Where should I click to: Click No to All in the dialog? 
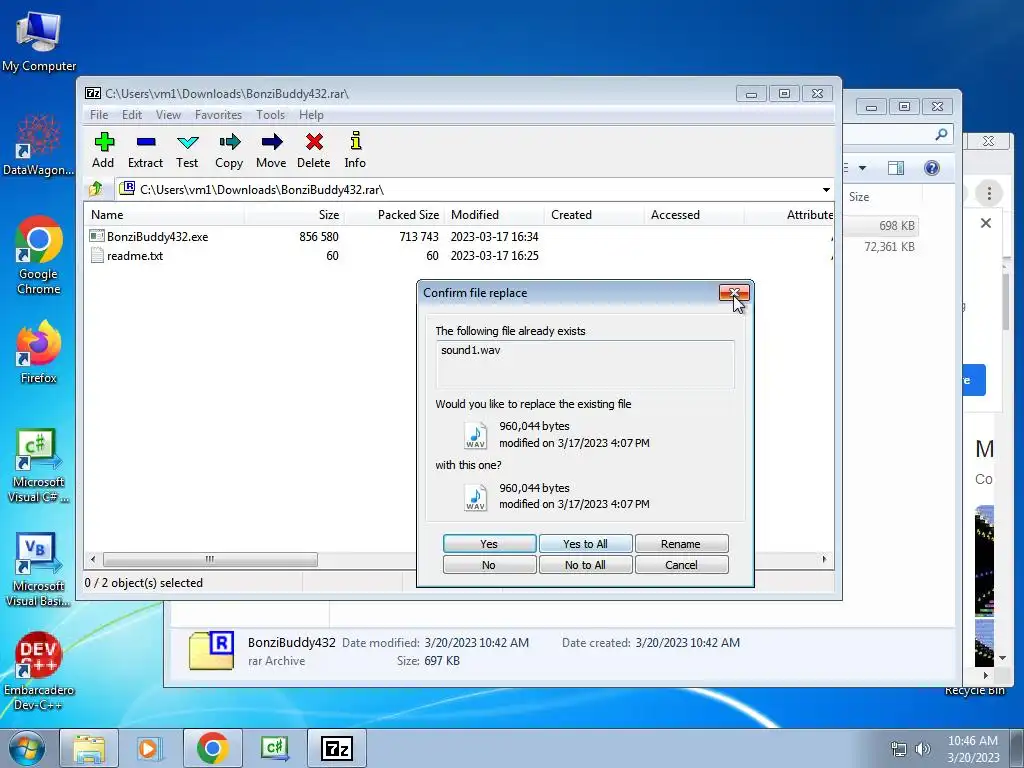(585, 565)
